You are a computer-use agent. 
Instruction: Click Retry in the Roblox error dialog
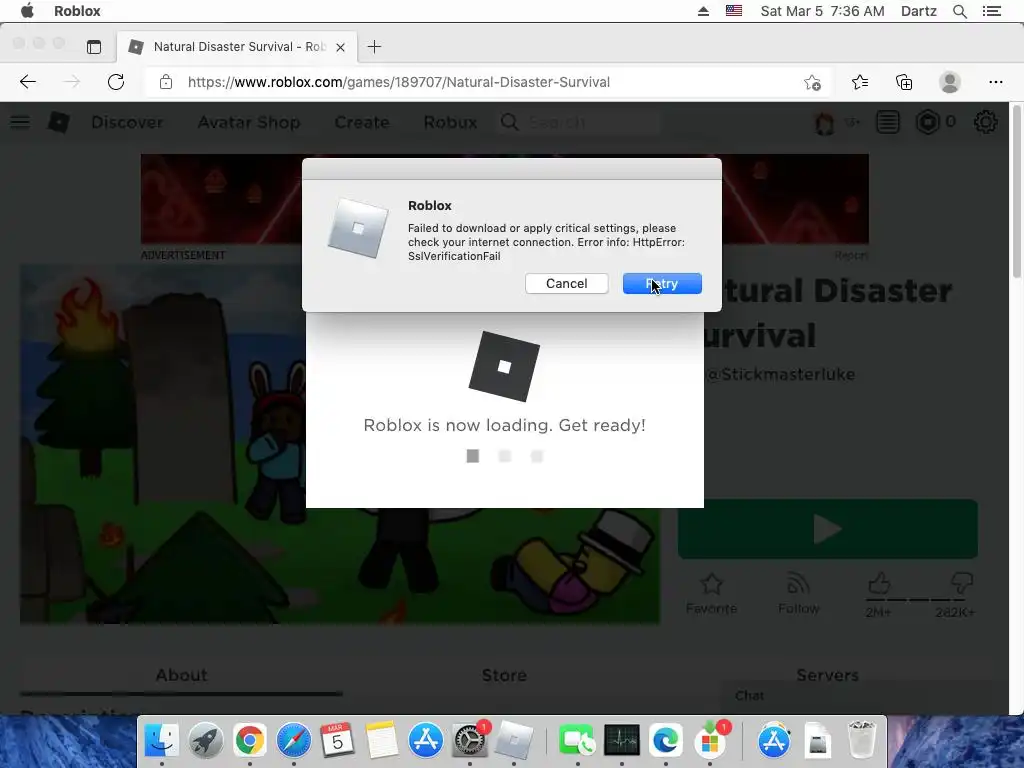pyautogui.click(x=662, y=283)
